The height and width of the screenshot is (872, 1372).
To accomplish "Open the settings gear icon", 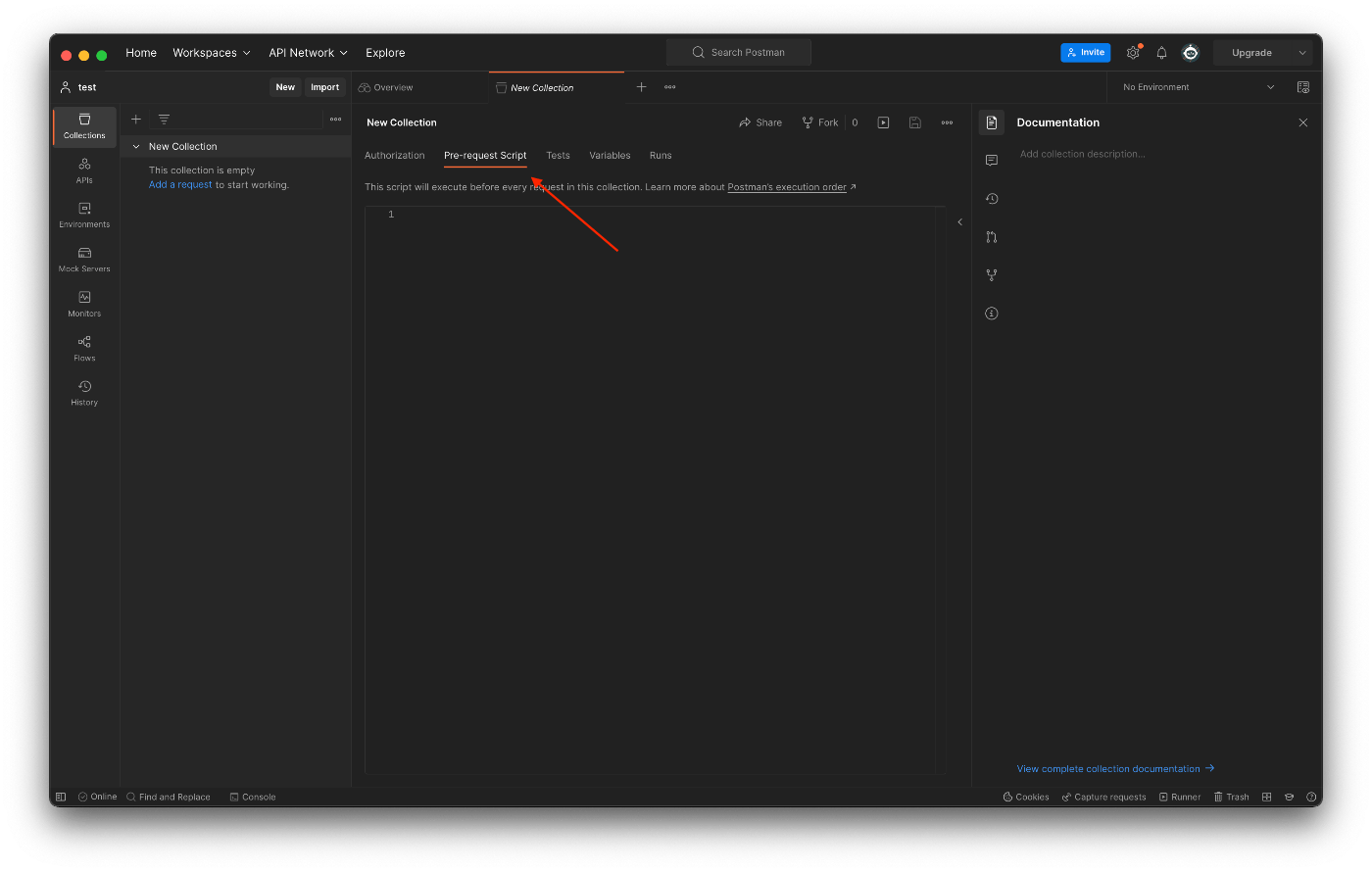I will 1133,53.
